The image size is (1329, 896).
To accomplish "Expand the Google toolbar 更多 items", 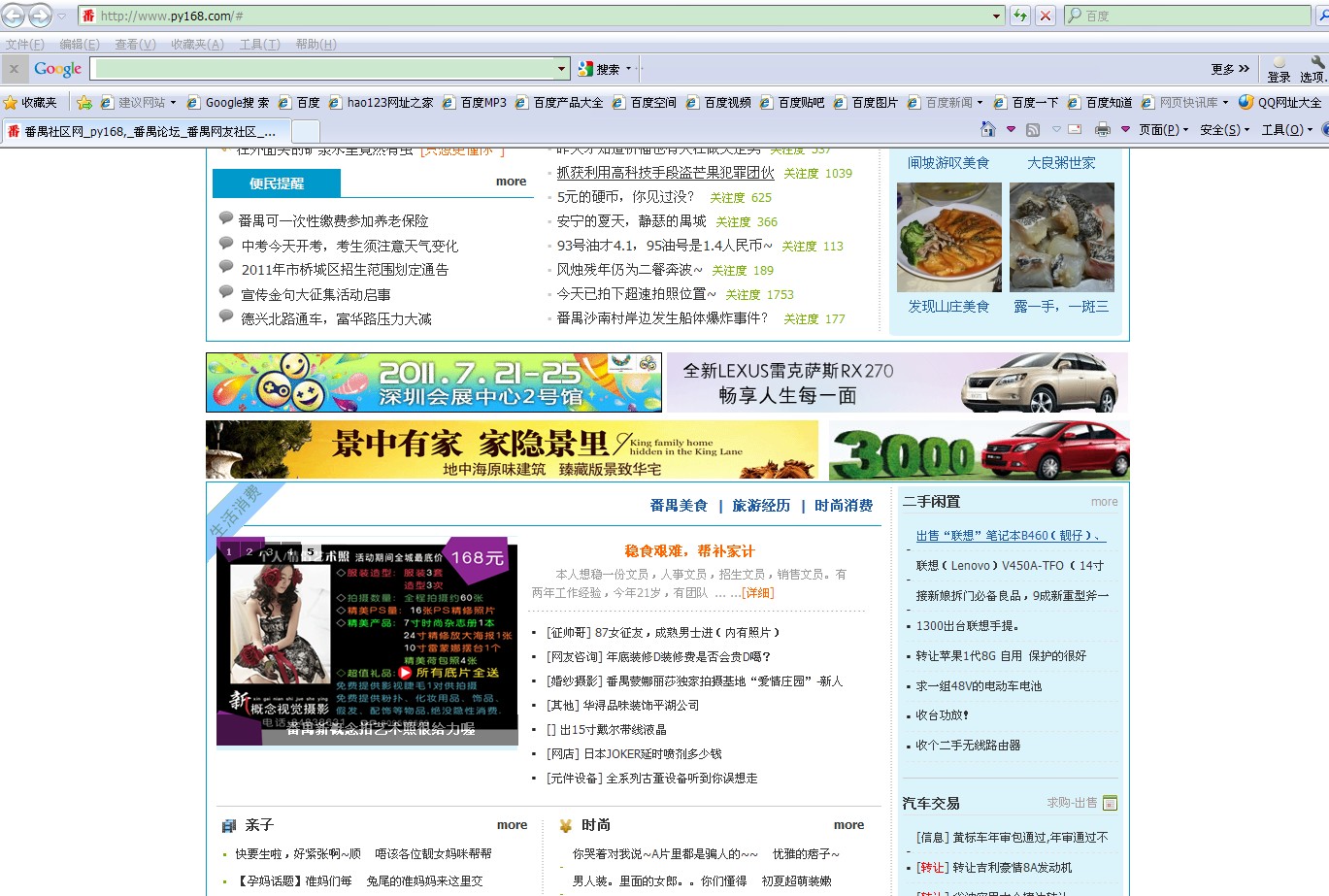I will tap(1230, 69).
